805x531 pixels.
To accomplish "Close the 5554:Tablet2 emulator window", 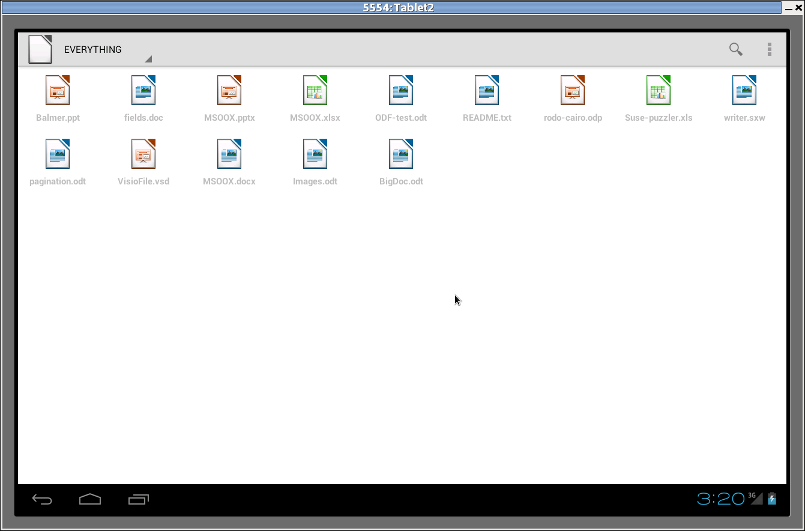I will click(x=799, y=7).
